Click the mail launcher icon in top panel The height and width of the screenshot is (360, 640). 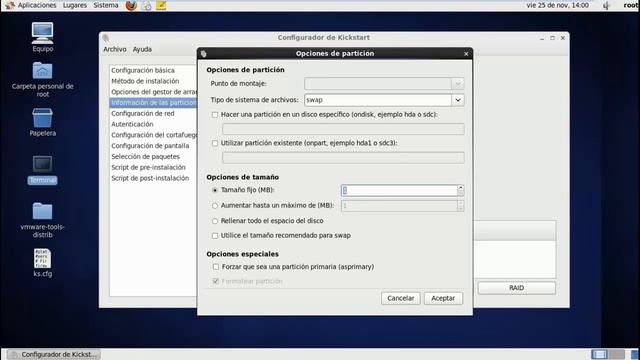(147, 5)
